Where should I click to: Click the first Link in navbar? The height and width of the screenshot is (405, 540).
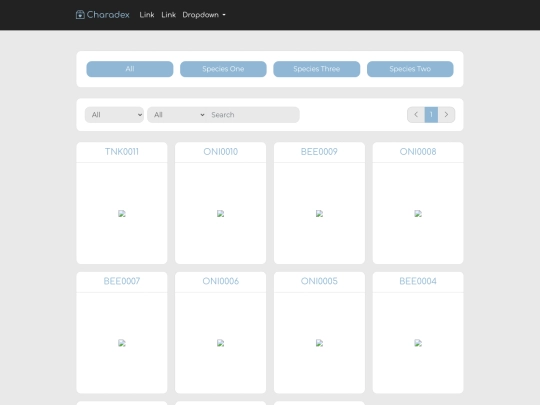[147, 15]
